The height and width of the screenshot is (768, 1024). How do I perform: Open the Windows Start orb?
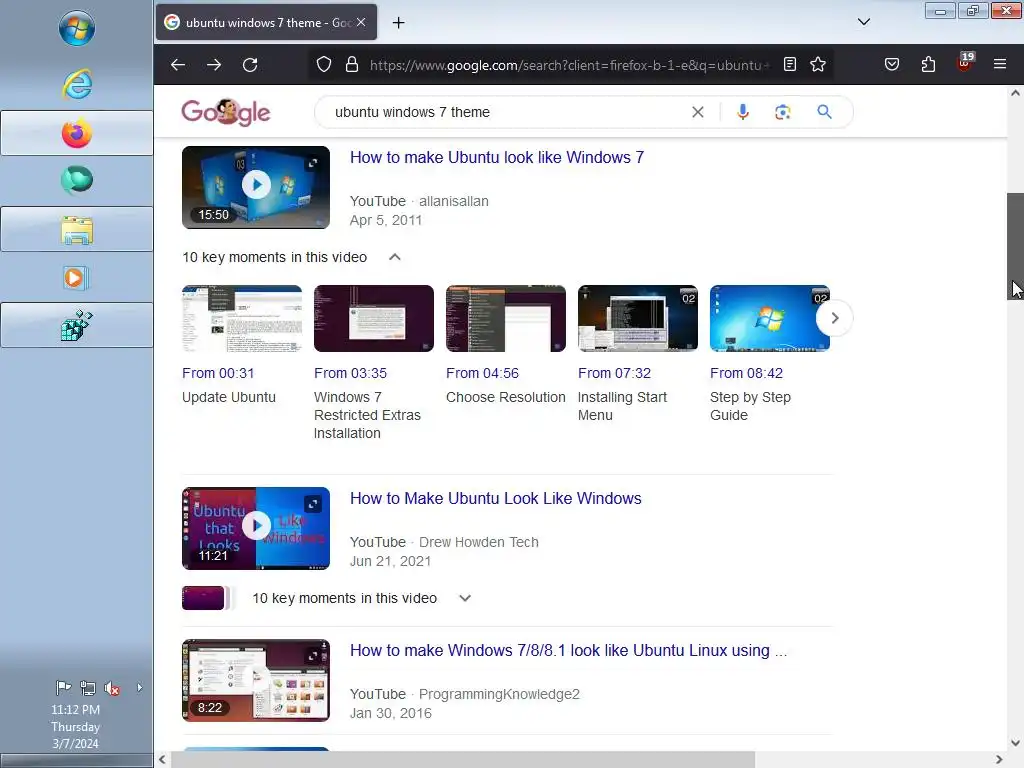[x=76, y=28]
